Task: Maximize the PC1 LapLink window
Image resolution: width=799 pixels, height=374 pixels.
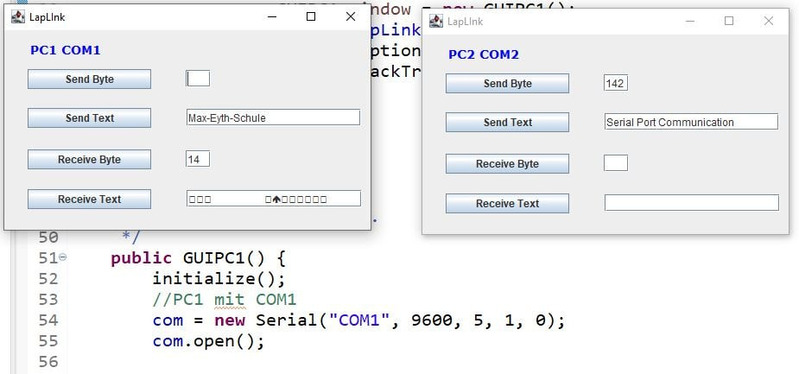Action: pos(311,17)
